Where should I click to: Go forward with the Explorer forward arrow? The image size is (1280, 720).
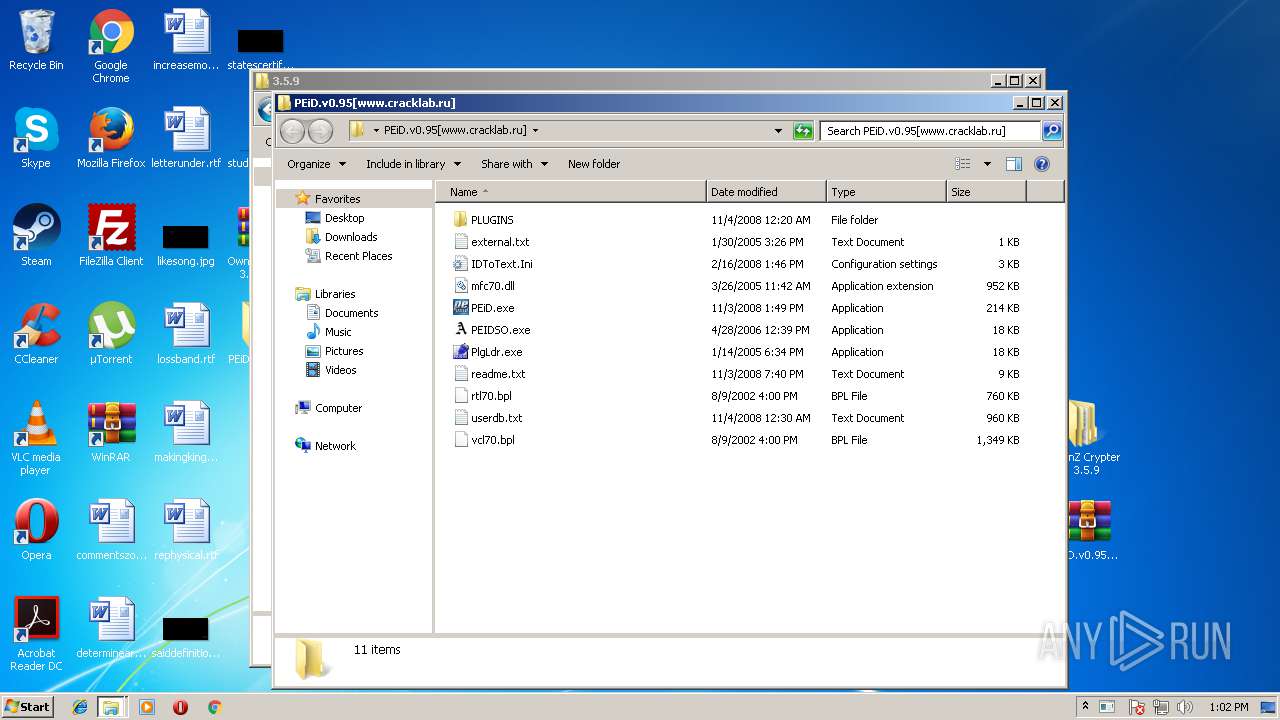pos(320,131)
